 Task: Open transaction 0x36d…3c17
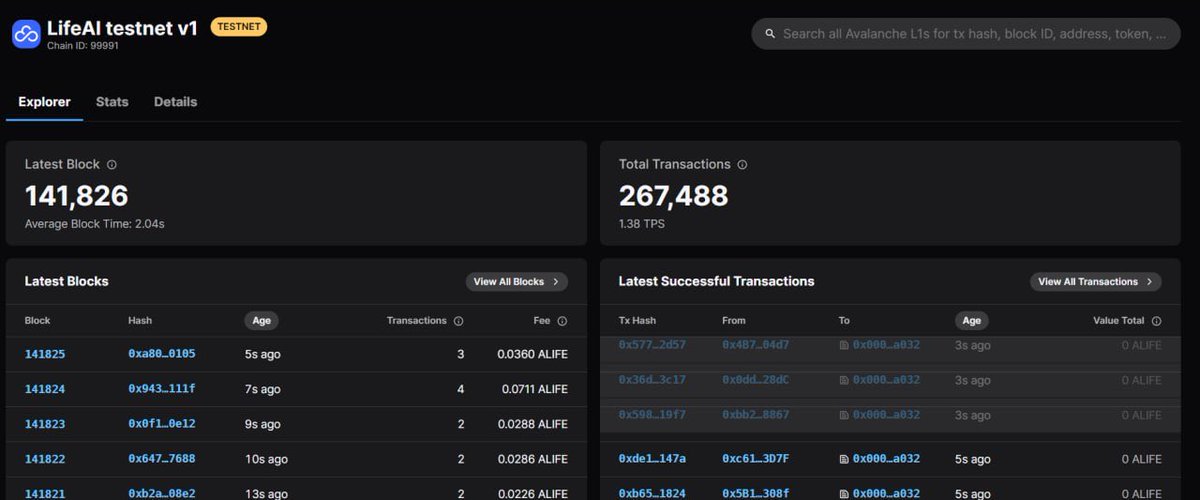[652, 380]
